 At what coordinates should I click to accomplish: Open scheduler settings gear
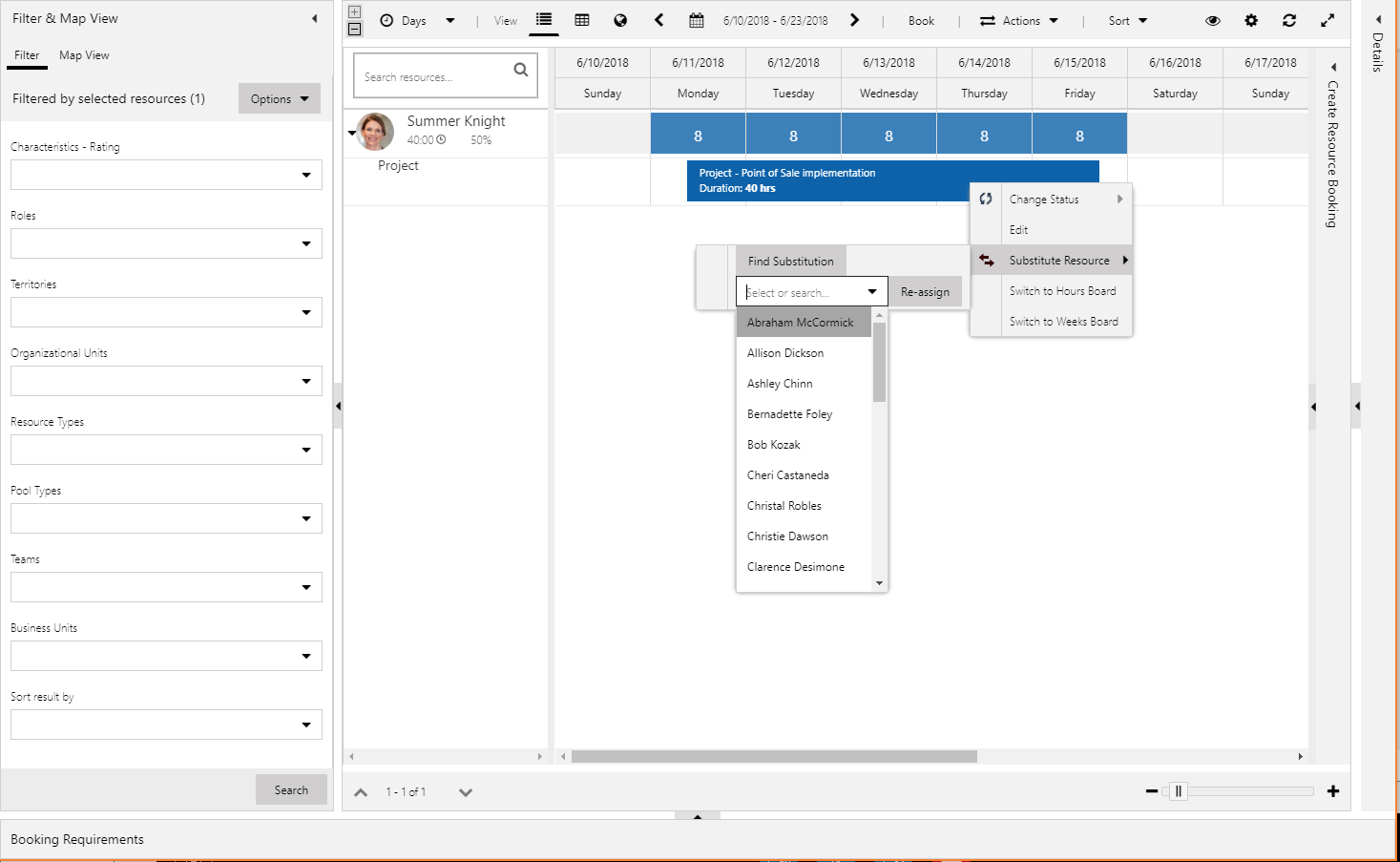pos(1251,20)
